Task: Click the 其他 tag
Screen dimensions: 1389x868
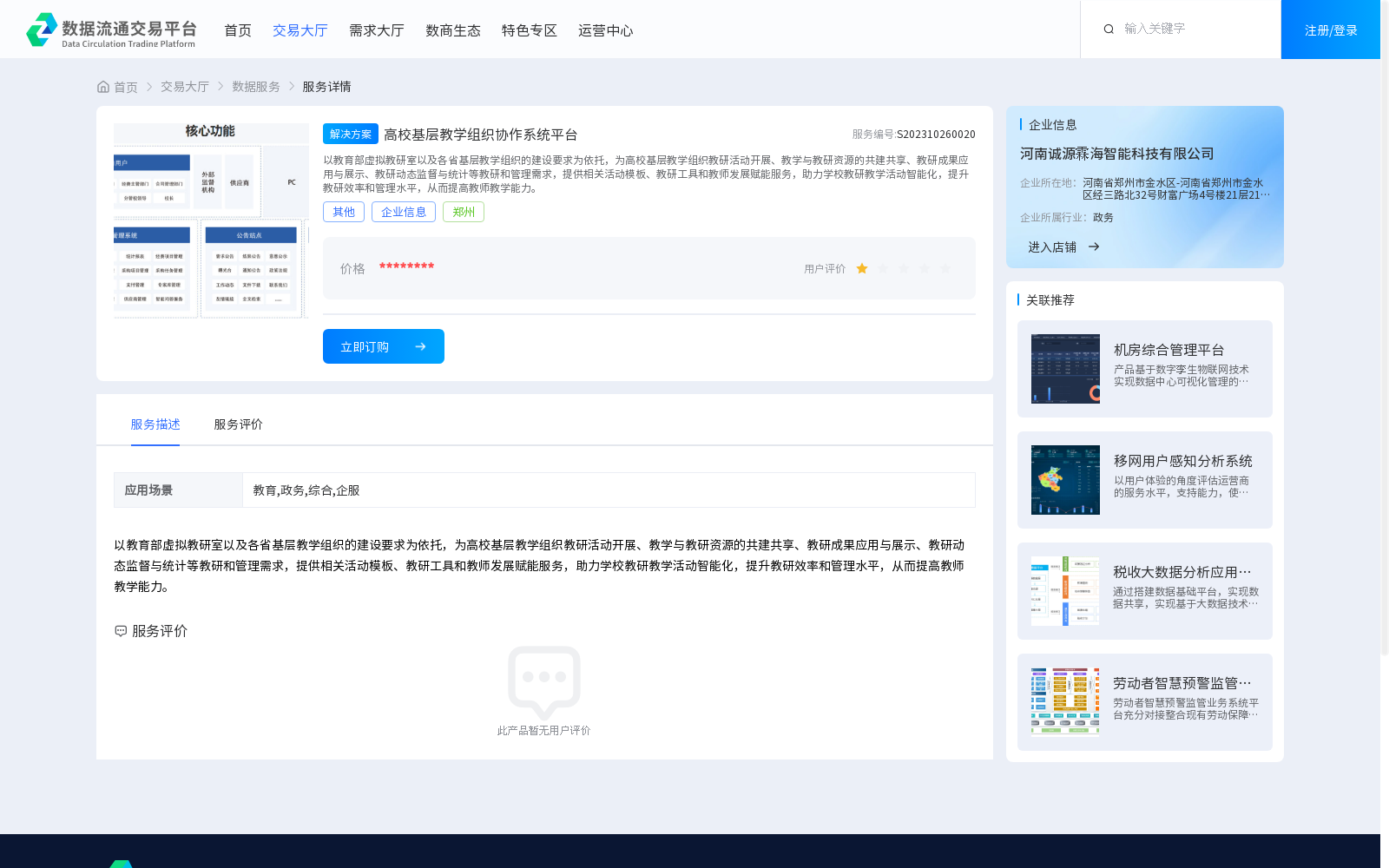Action: tap(344, 212)
